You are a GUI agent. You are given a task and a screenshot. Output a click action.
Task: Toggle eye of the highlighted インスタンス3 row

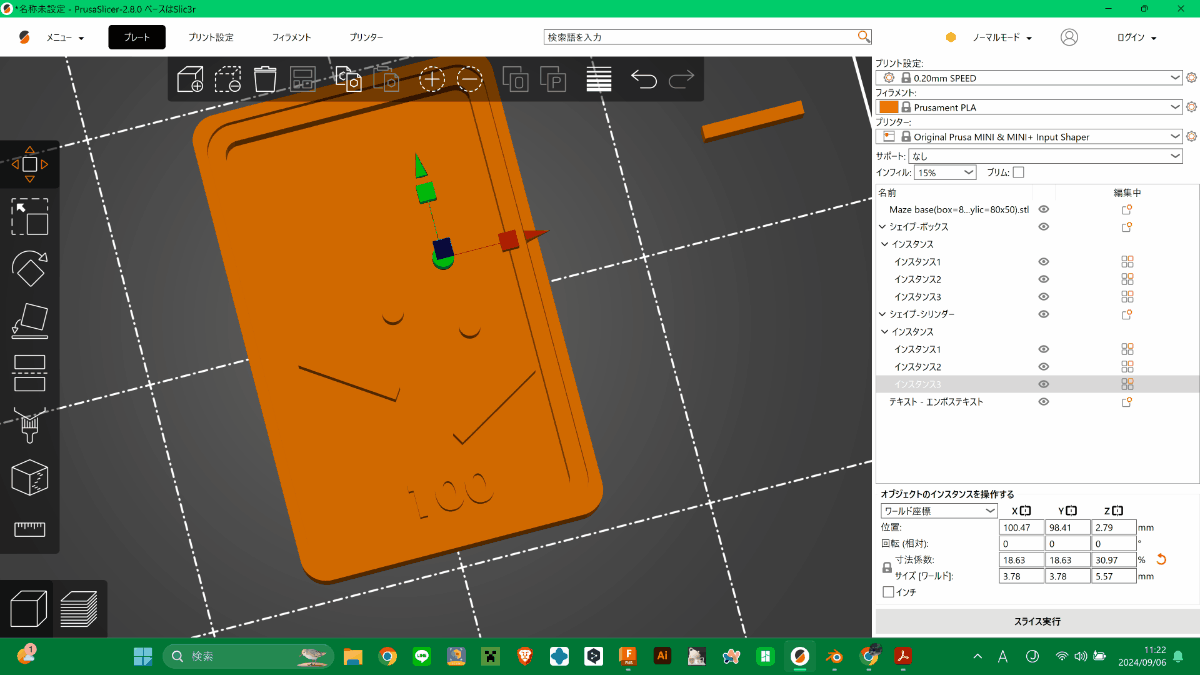click(x=1043, y=384)
